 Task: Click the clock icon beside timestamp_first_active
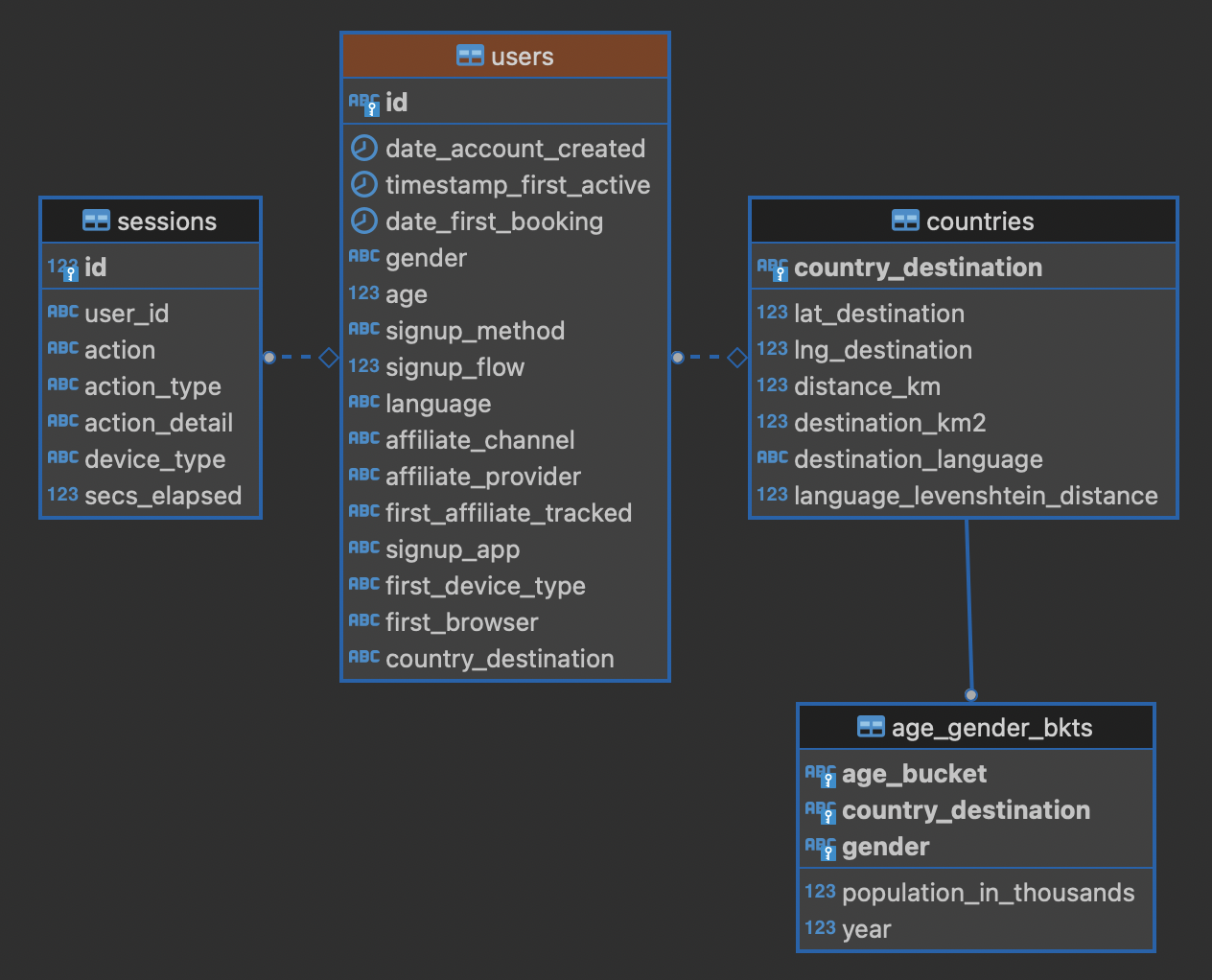363,184
